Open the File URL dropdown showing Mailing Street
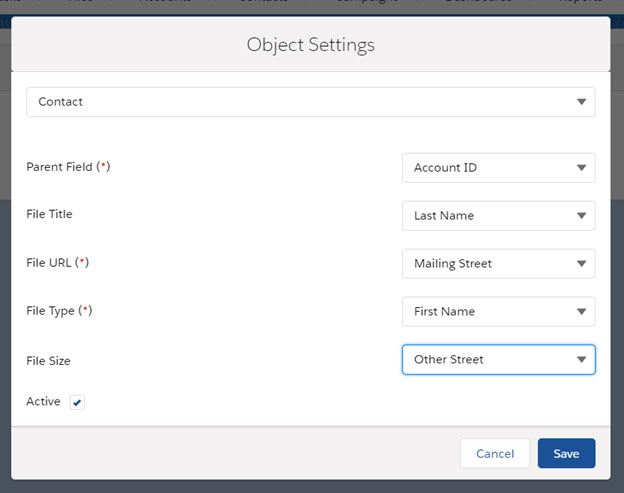624x493 pixels. (x=490, y=264)
